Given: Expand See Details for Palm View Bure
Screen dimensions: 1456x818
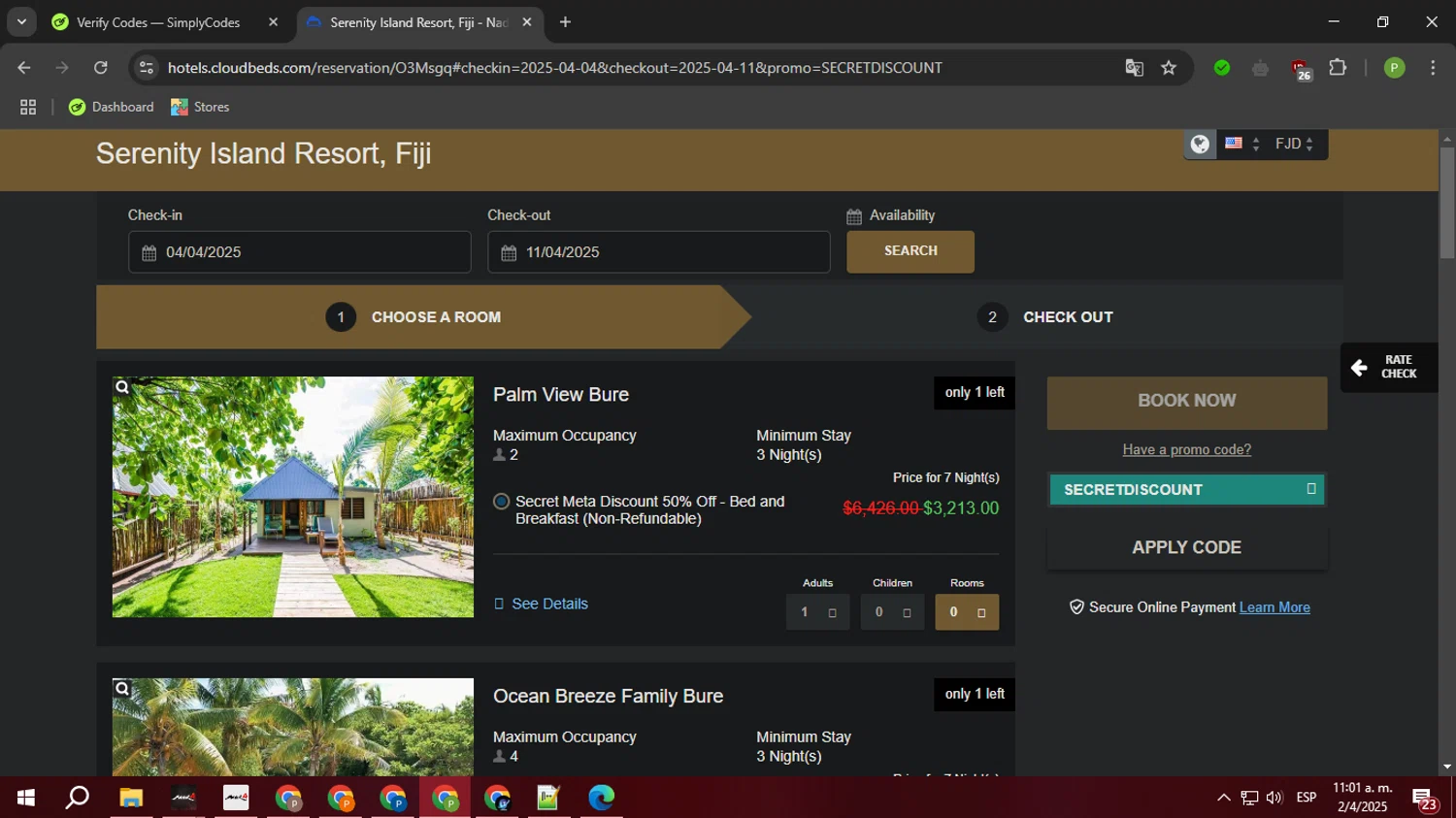Looking at the screenshot, I should pos(541,604).
